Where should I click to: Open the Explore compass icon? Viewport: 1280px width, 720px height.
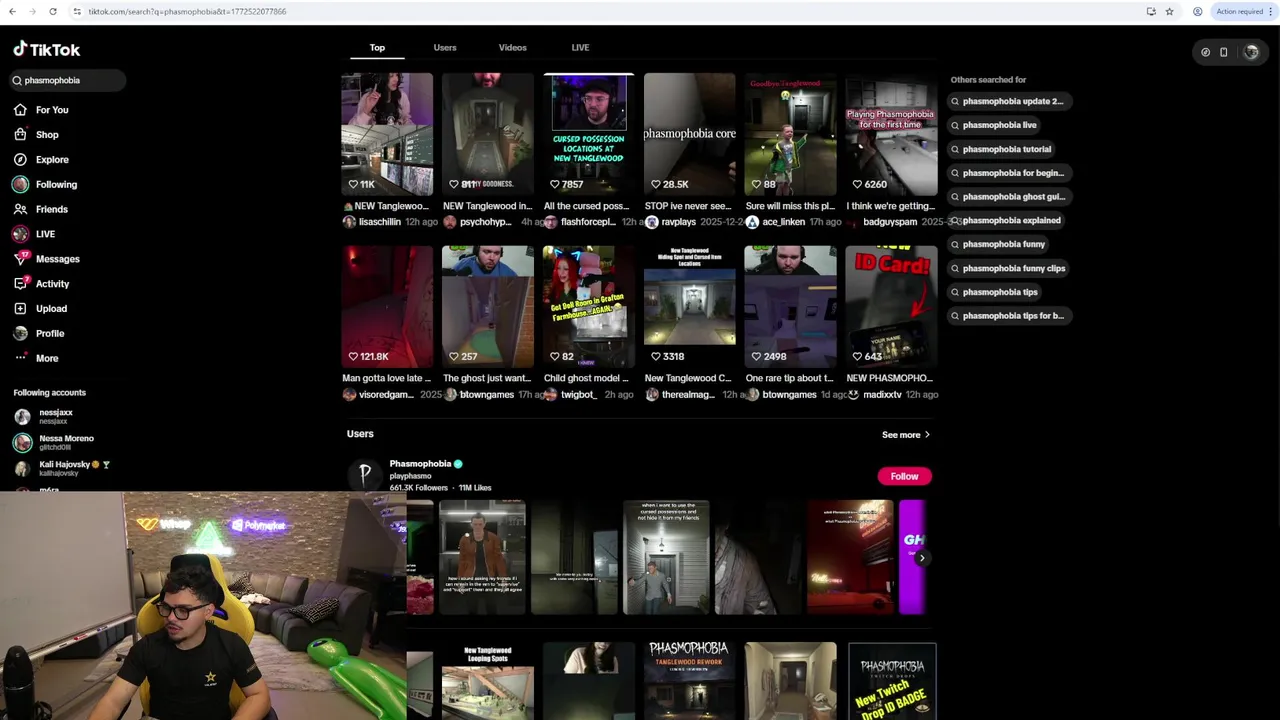pyautogui.click(x=20, y=159)
